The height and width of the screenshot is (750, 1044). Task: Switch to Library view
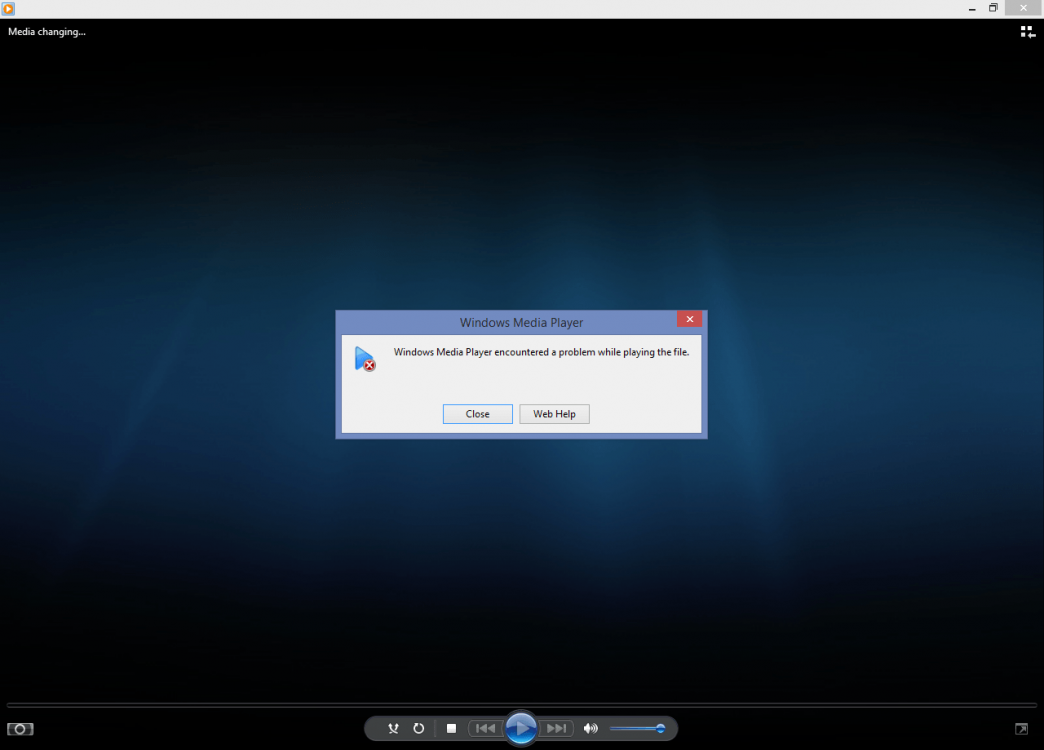point(1027,31)
